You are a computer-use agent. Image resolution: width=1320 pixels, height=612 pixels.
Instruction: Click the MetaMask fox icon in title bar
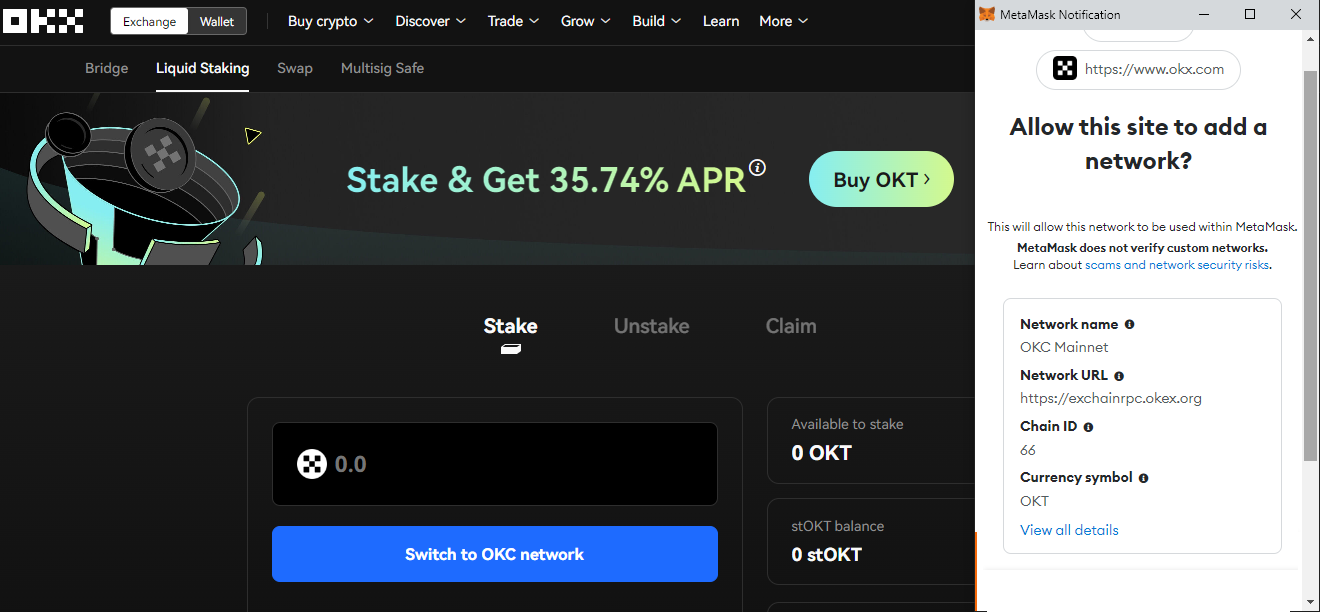(987, 15)
